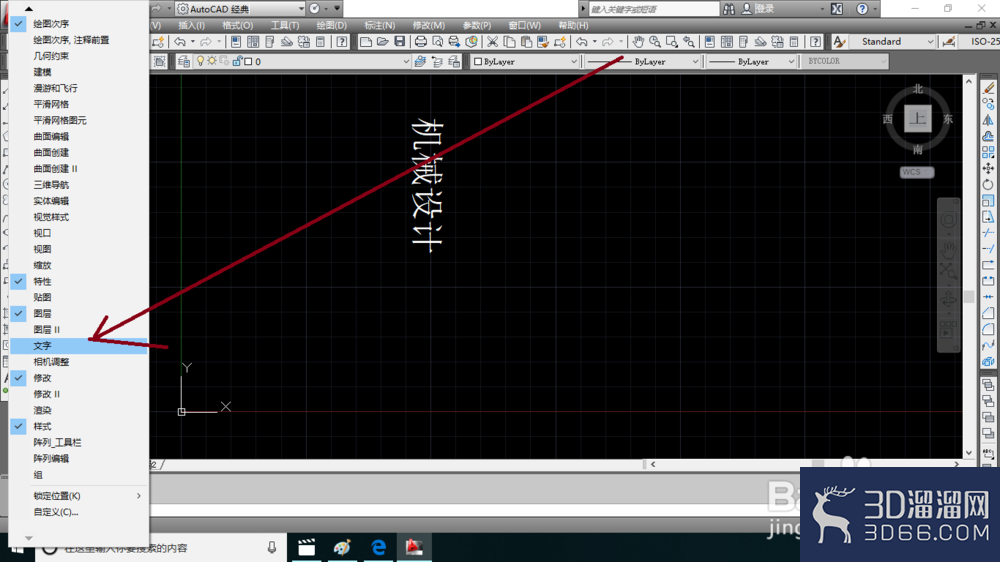Select the Erase tool in Modify toolbar
Viewport: 1000px width, 562px height.
pos(988,87)
